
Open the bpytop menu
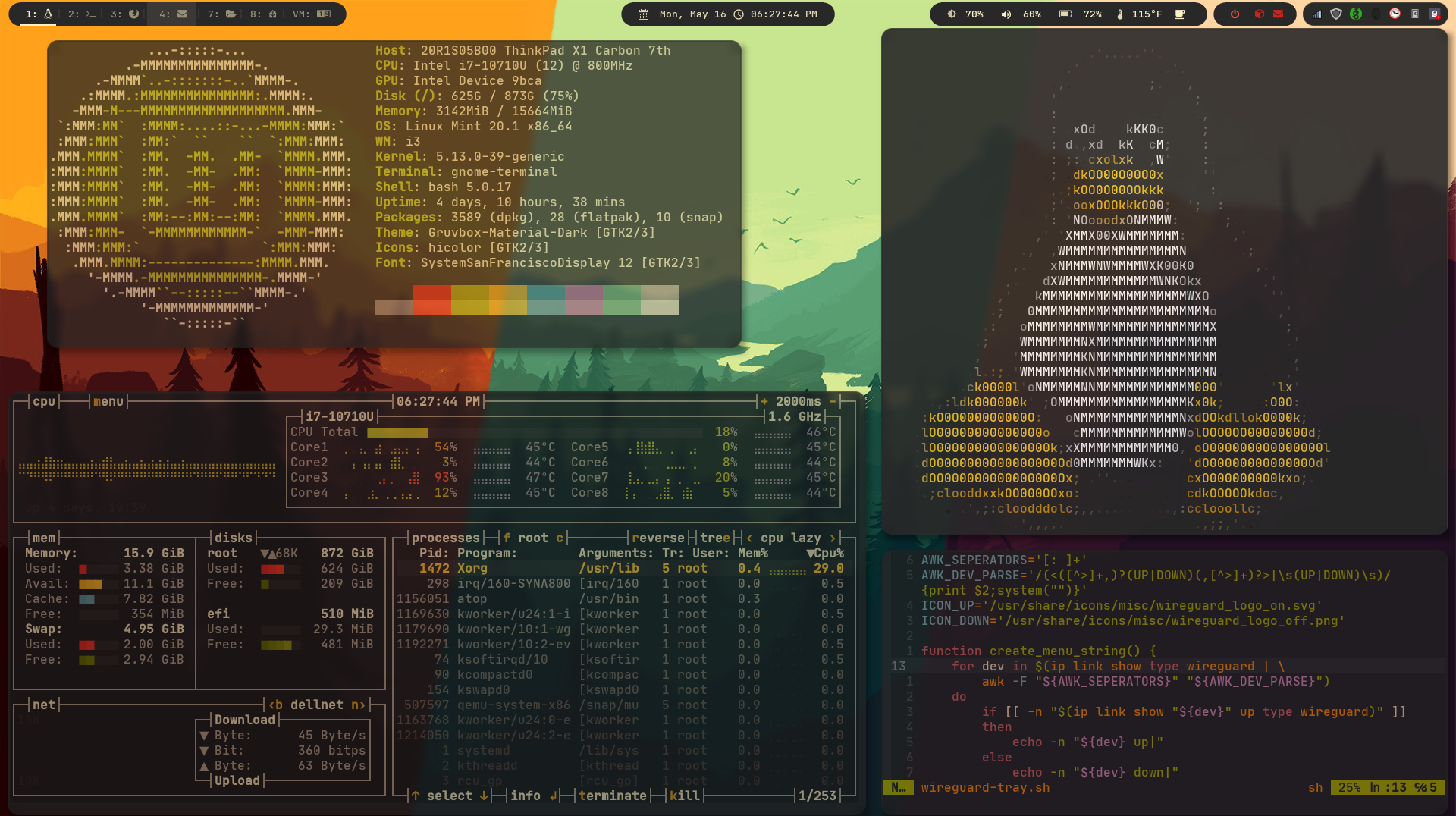click(x=108, y=401)
